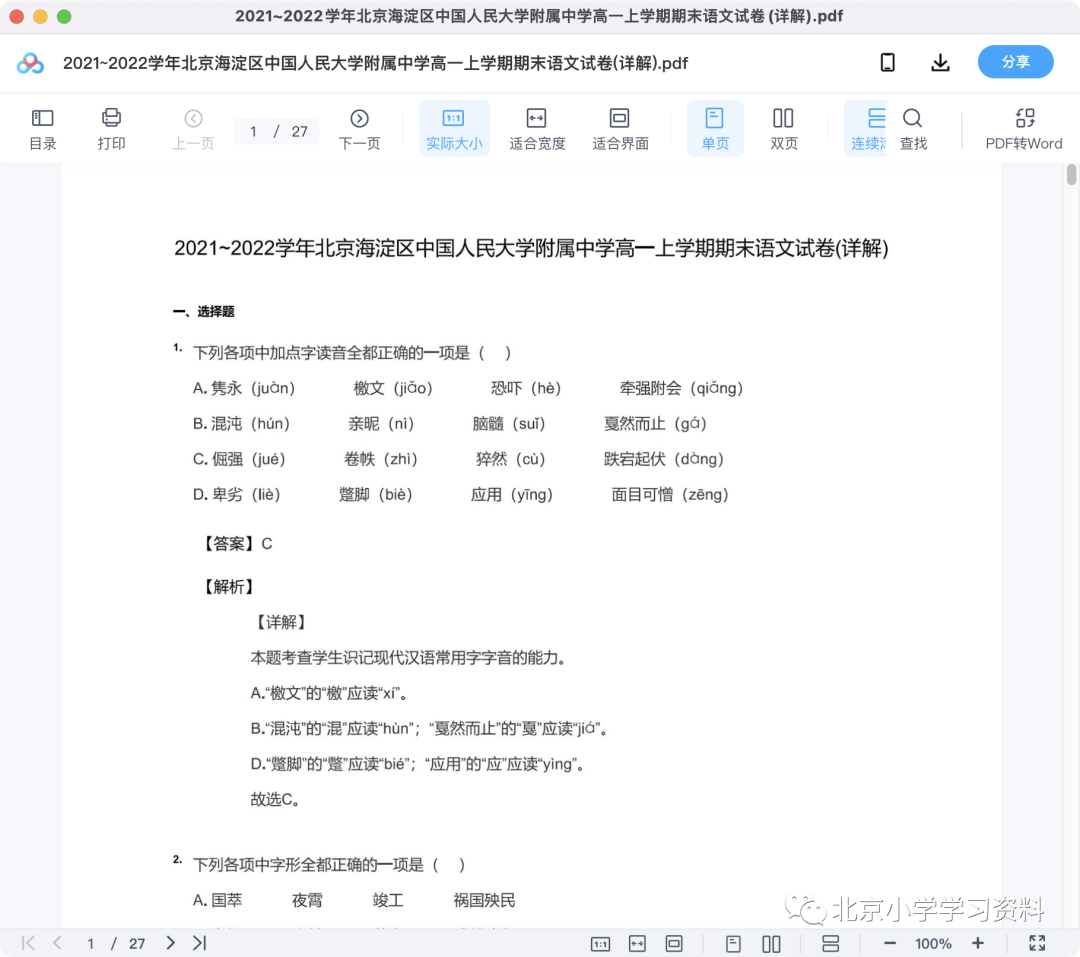Click the 100% zoom level value
This screenshot has width=1080, height=957.
[933, 943]
